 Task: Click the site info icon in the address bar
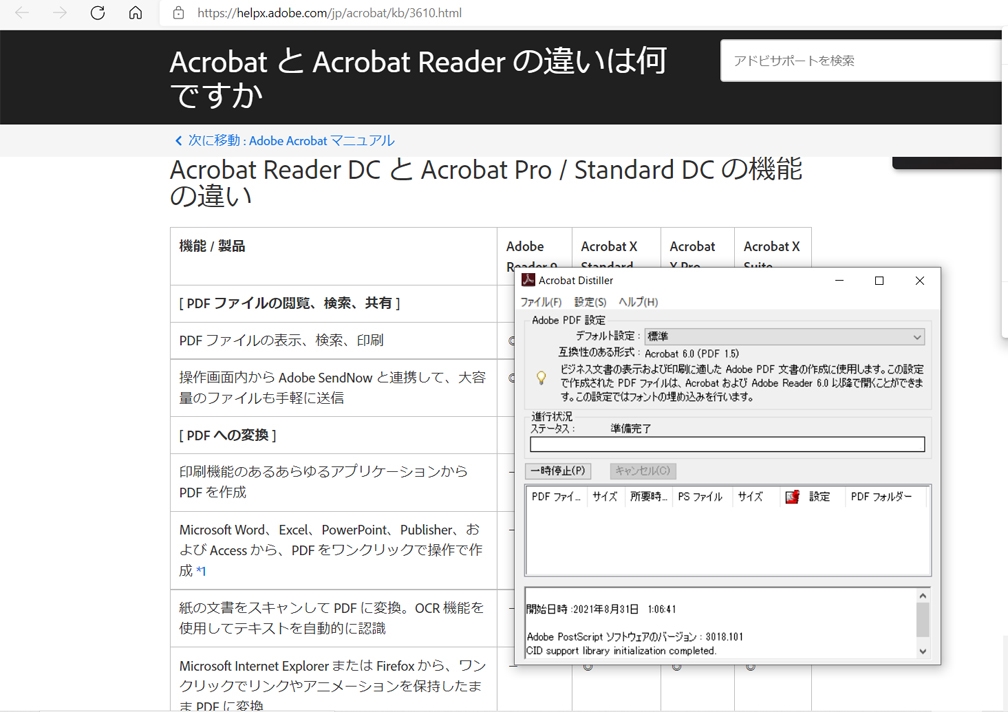coord(179,14)
